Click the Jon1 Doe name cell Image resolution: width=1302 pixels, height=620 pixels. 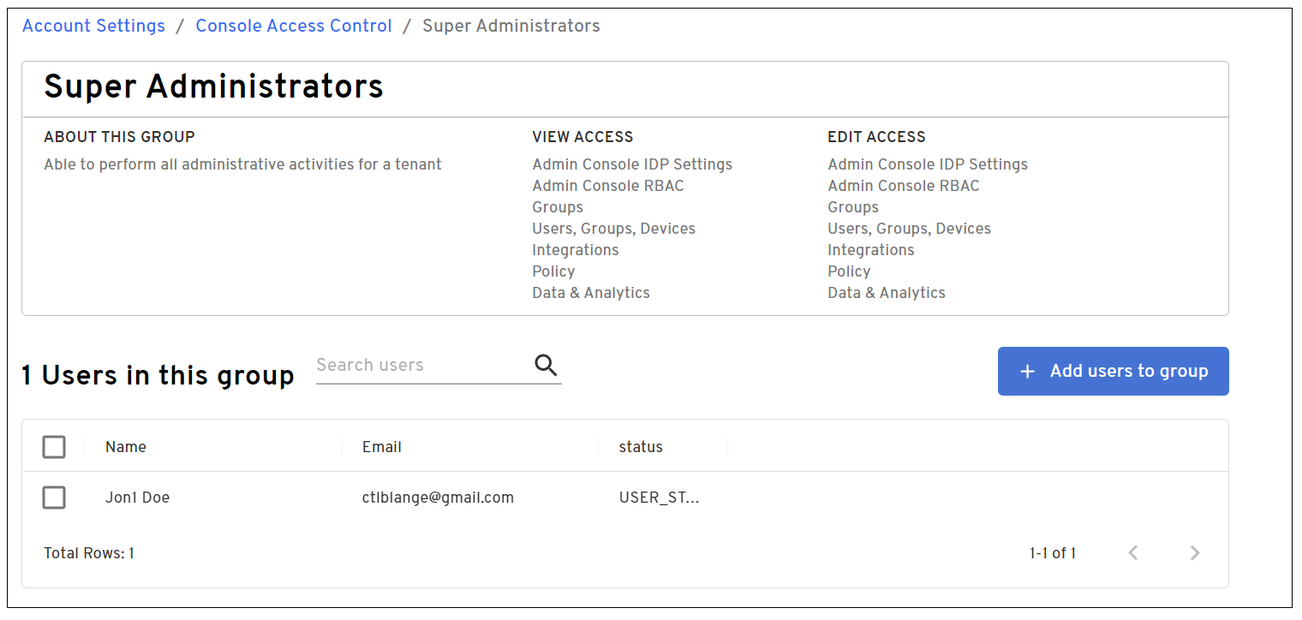137,497
